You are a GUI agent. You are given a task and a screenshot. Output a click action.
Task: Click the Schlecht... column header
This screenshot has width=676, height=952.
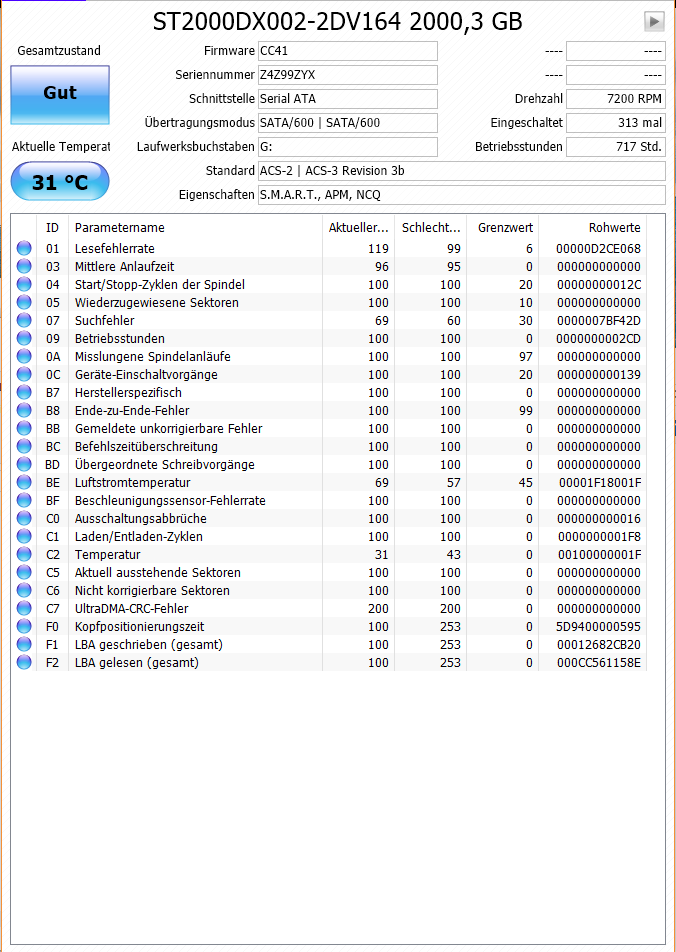pos(431,228)
